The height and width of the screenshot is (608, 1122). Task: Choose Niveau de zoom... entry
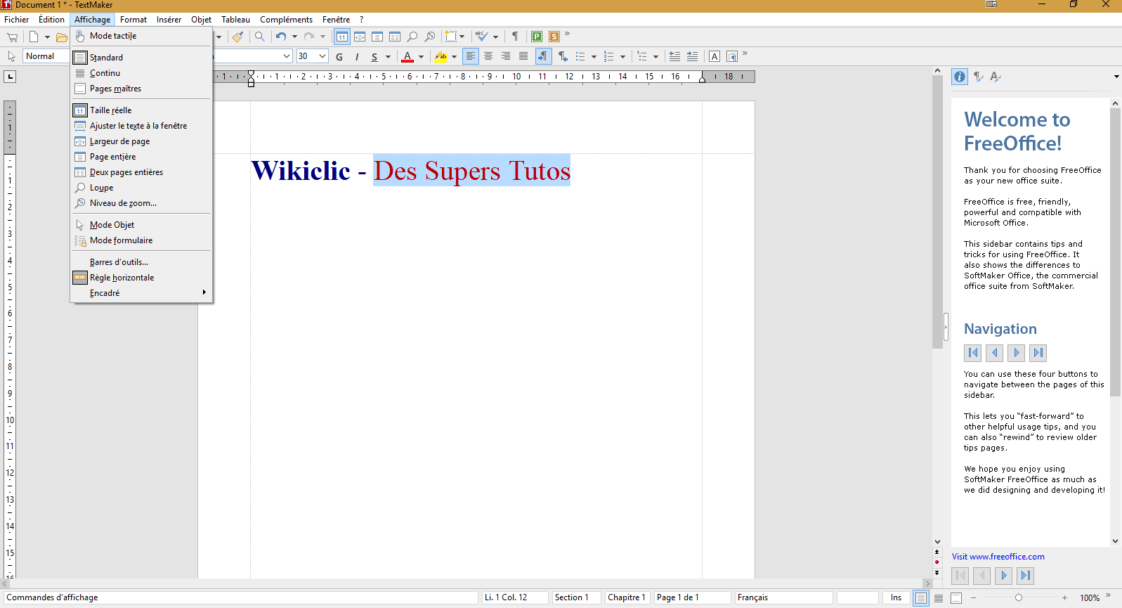[x=141, y=203]
